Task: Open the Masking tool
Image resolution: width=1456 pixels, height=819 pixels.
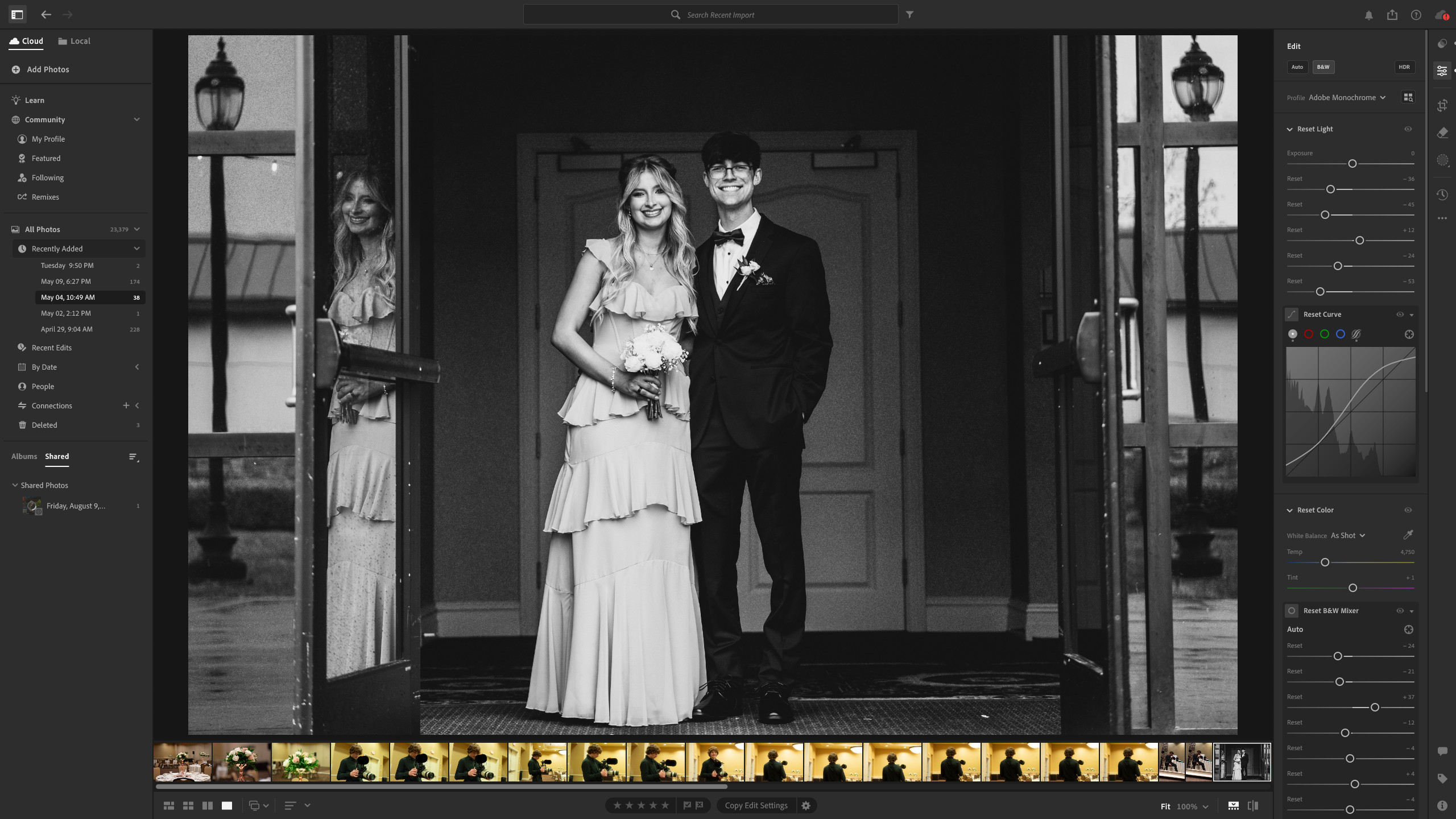Action: [1442, 160]
